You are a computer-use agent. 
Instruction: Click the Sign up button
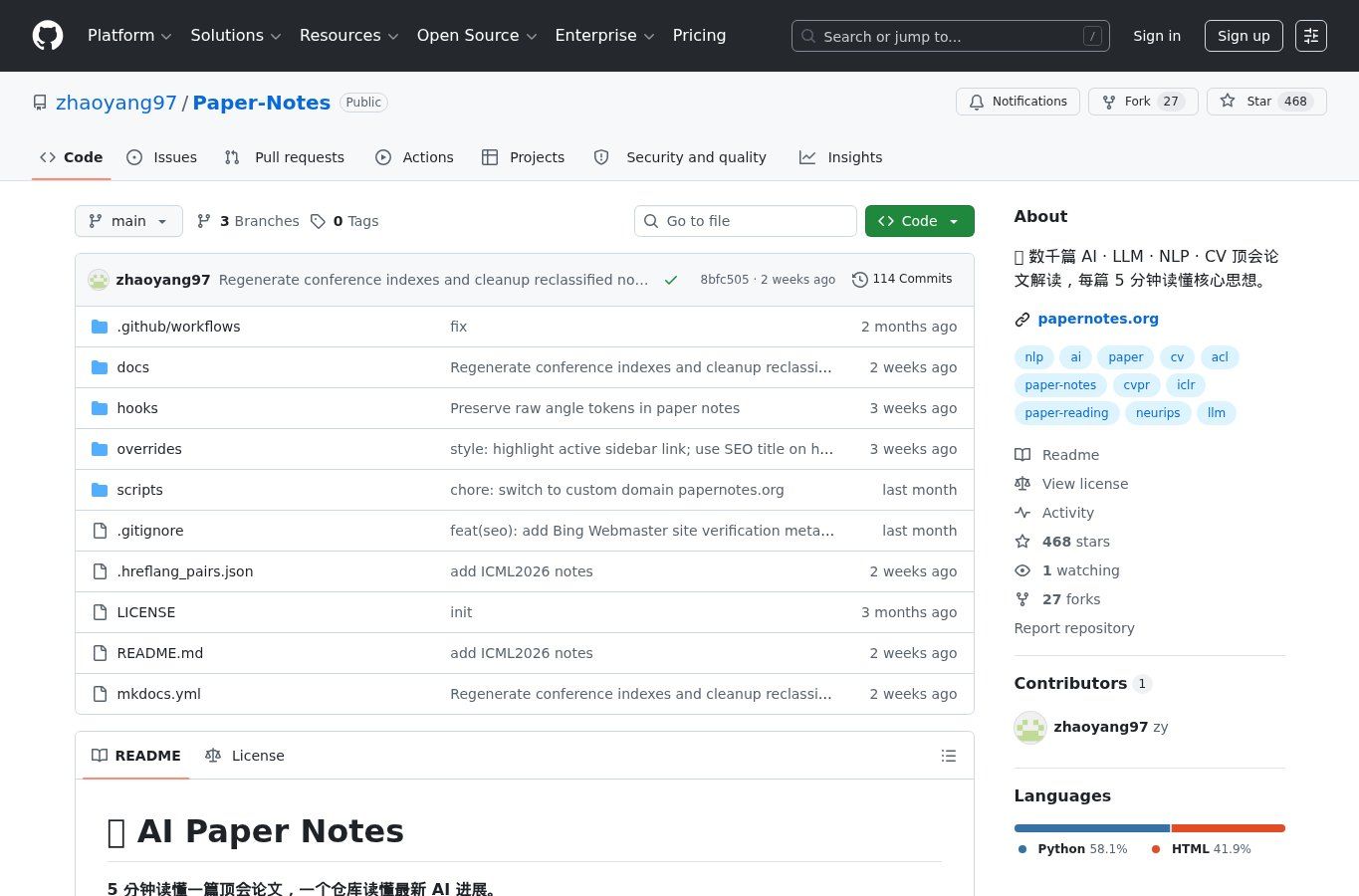click(x=1244, y=36)
